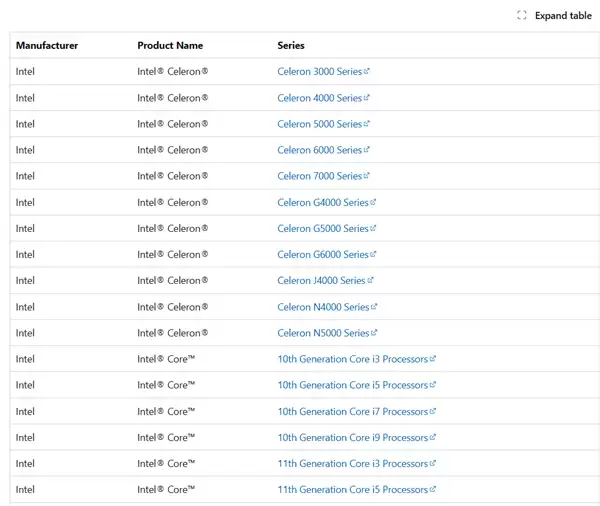Click the Expand table button
Viewport: 600px width, 506px height.
(562, 15)
